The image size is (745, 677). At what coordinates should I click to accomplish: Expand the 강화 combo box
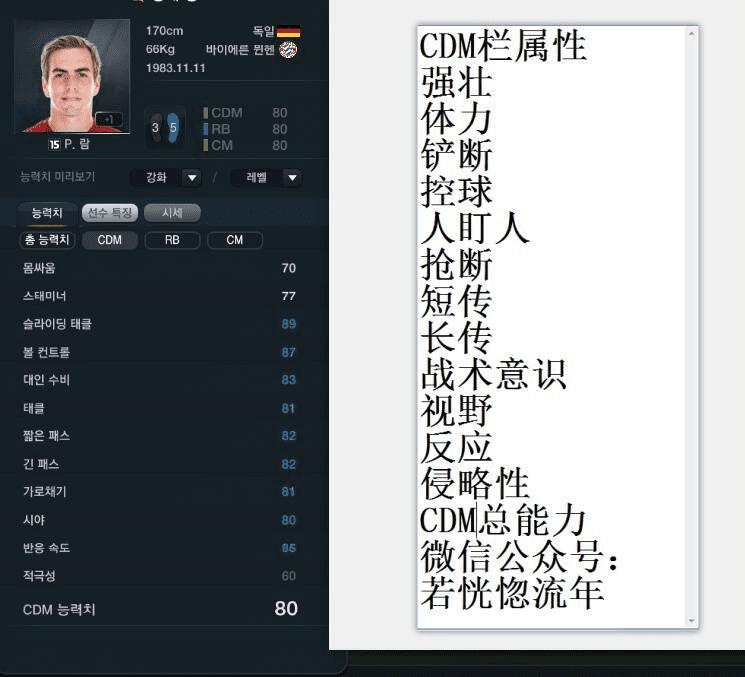pyautogui.click(x=166, y=178)
